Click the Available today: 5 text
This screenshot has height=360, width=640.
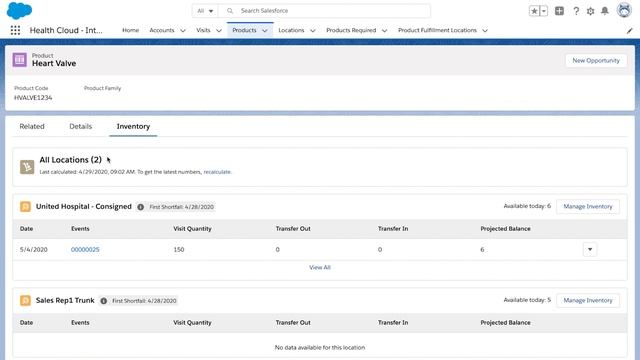[x=527, y=300]
